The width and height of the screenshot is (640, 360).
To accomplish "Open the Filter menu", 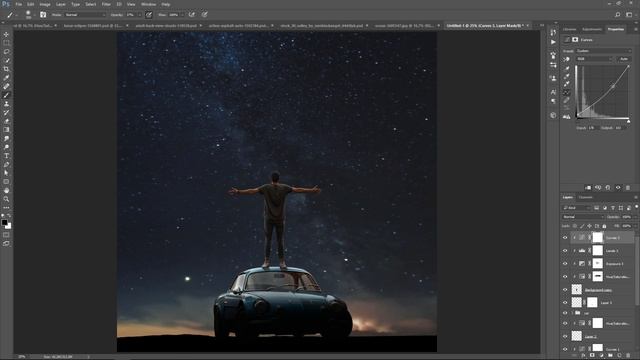I will pos(106,4).
